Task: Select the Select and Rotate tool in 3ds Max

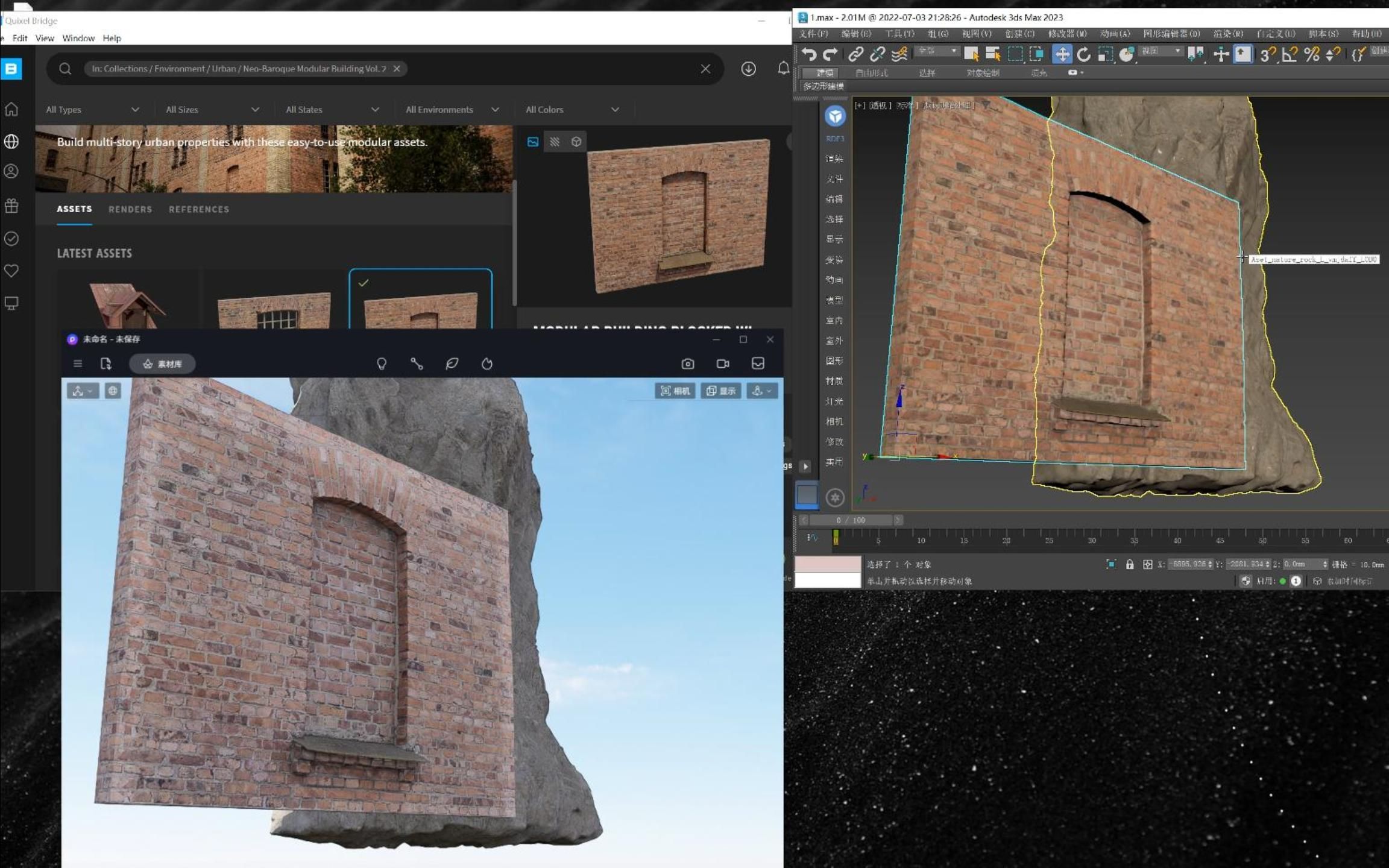Action: (x=1084, y=54)
